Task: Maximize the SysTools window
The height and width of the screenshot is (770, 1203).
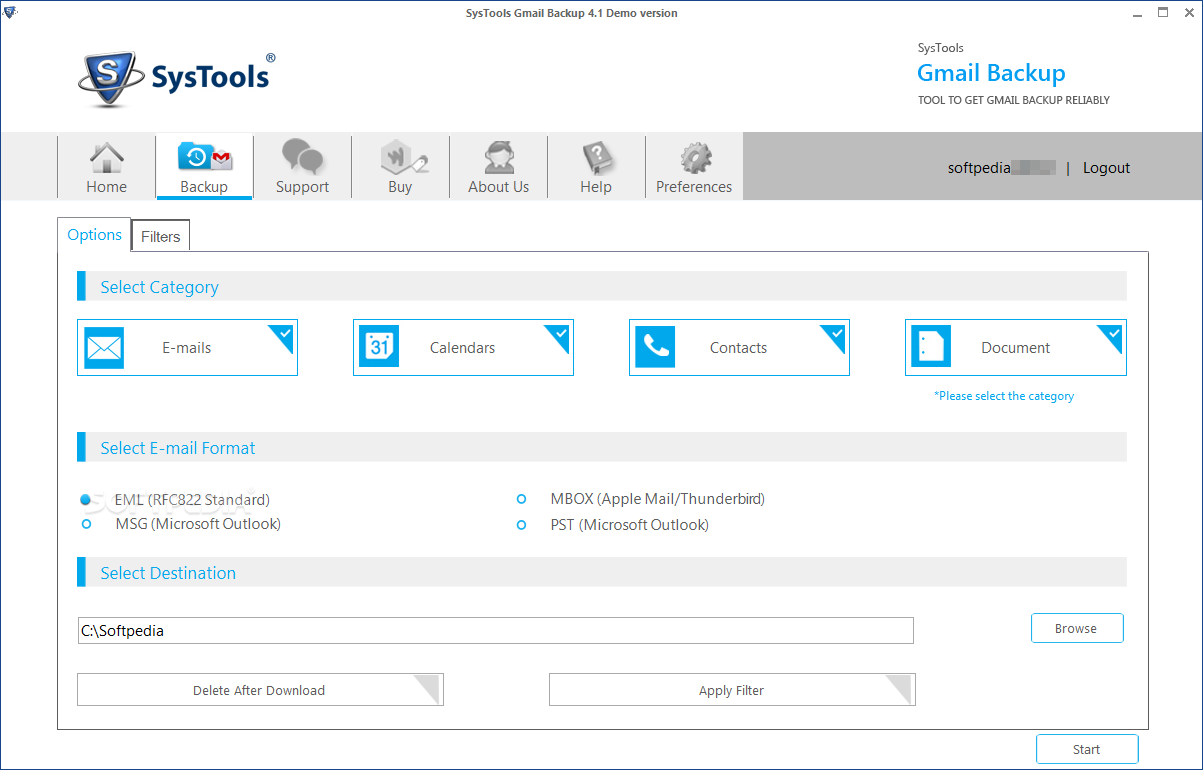Action: click(x=1163, y=13)
